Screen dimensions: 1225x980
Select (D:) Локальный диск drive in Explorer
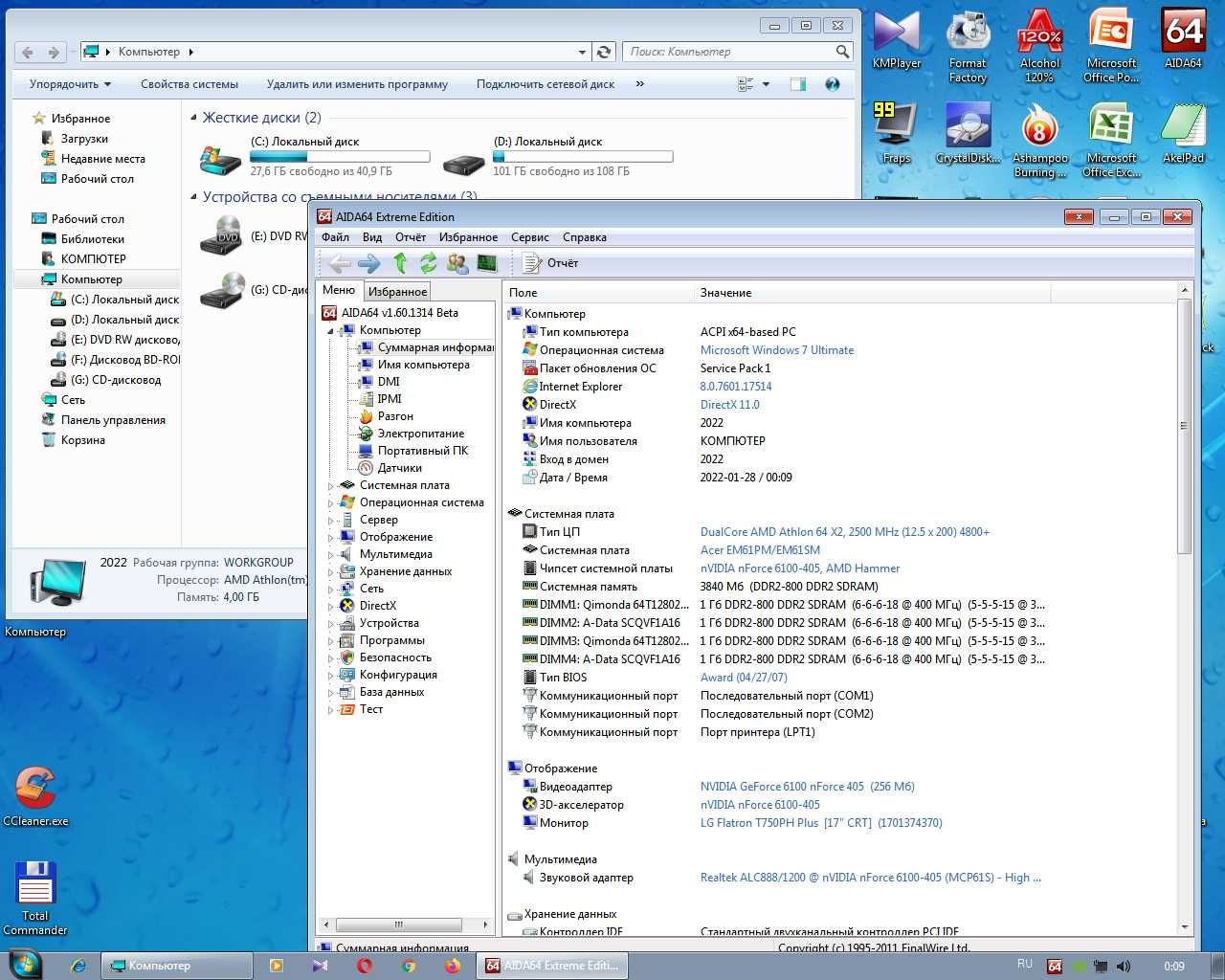[x=559, y=156]
